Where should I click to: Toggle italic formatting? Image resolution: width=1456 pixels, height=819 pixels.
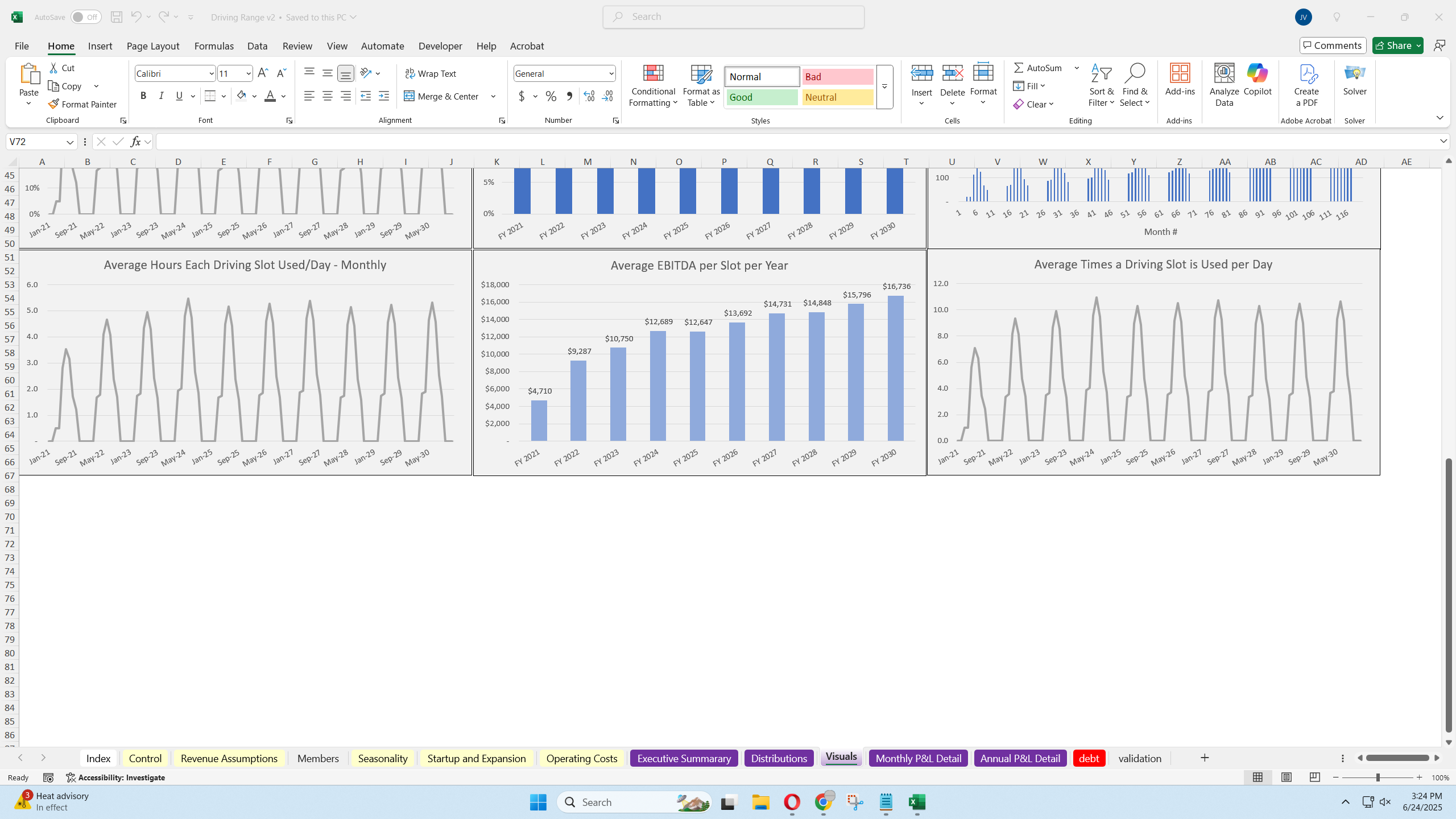(x=161, y=96)
